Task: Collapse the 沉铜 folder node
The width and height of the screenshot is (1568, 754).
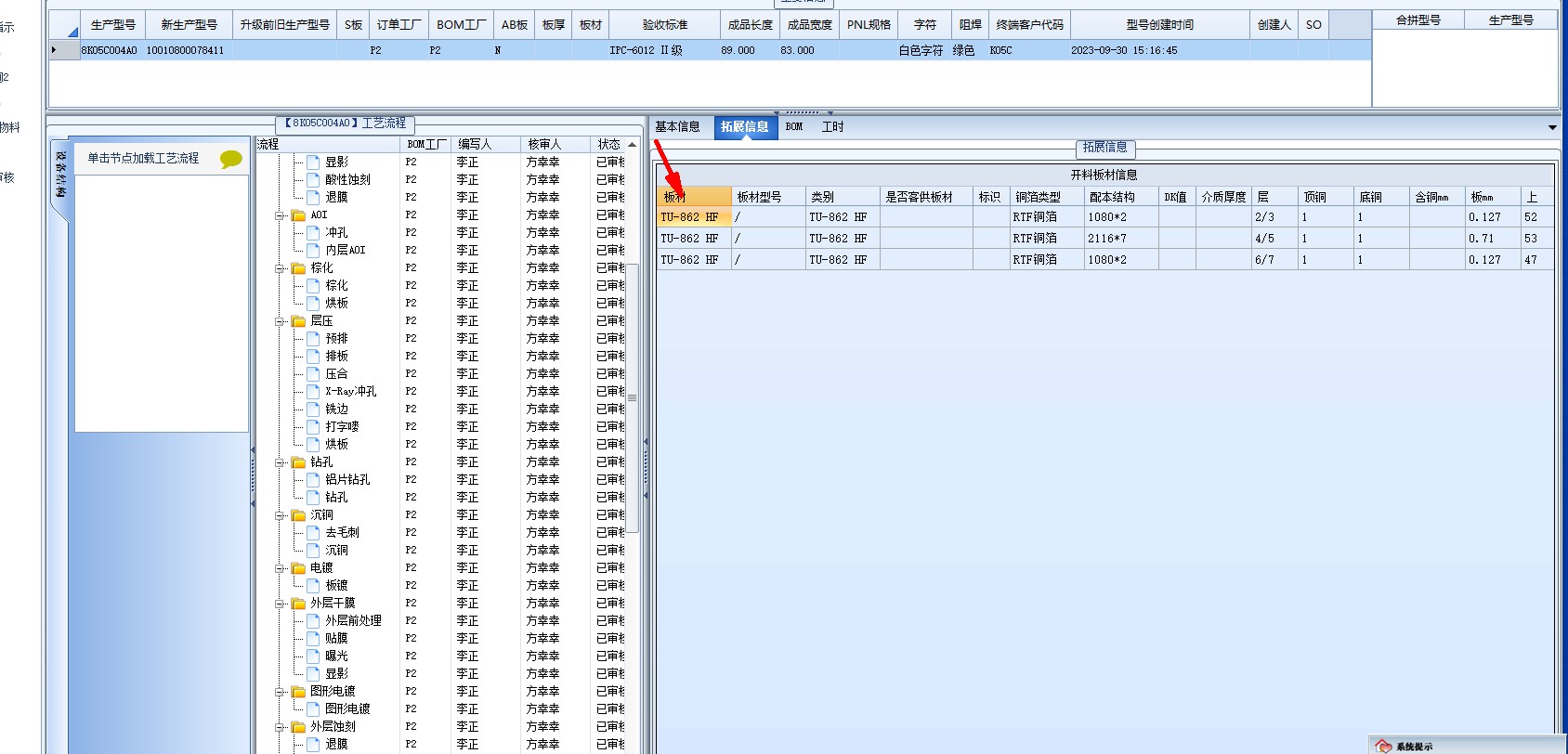Action: point(280,515)
